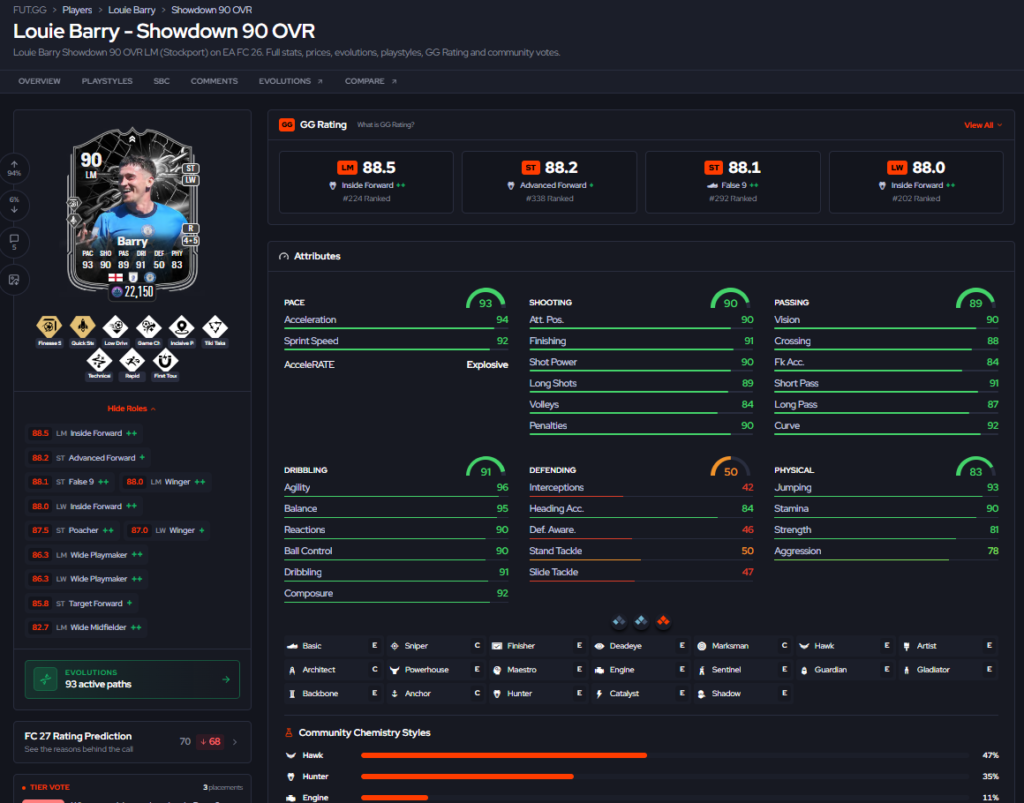Screen dimensions: 1024x803
Task: Open ST 88.2 Advanced Forward rating card
Action: click(549, 182)
